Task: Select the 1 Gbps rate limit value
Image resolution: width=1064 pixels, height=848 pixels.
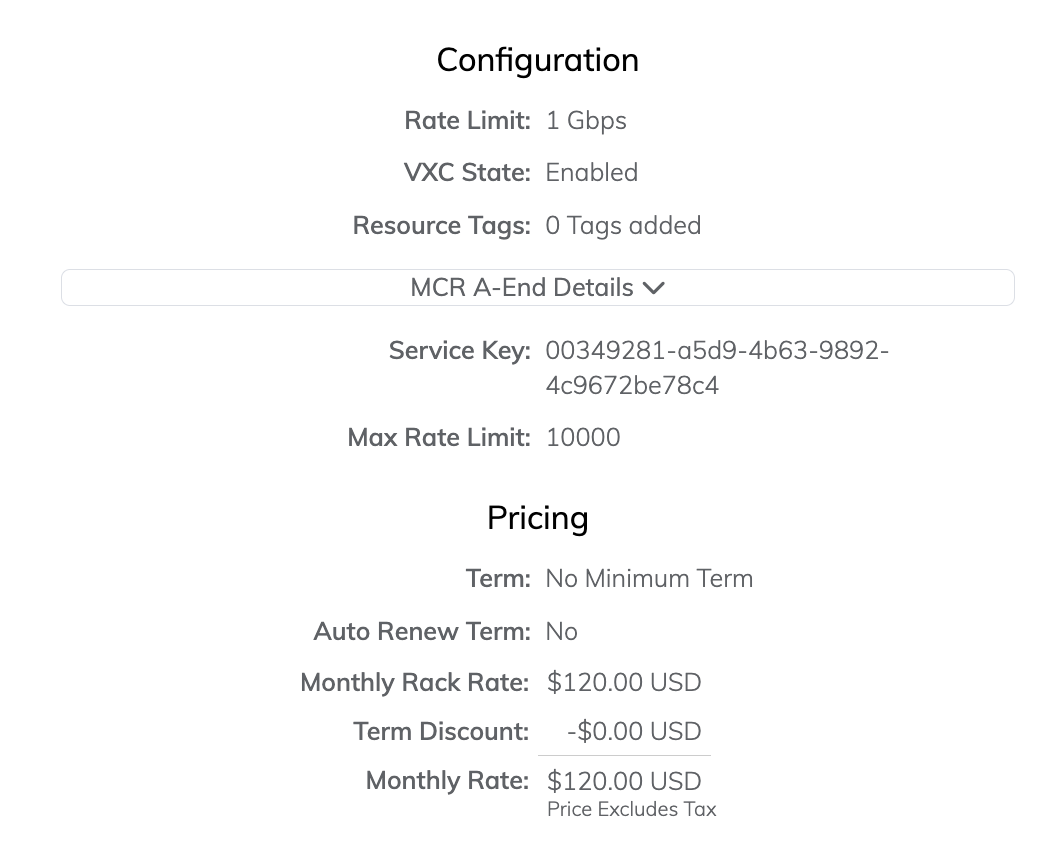Action: 586,121
